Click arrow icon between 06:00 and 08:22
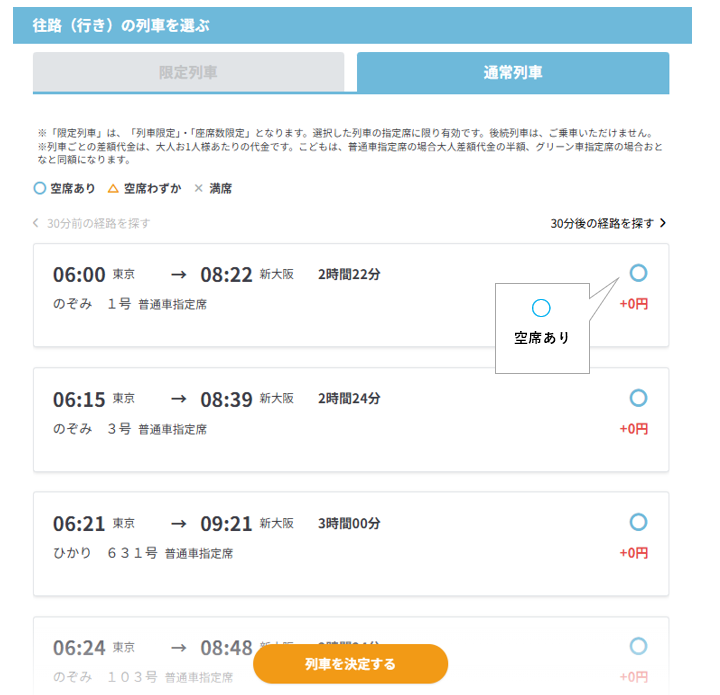This screenshot has height=695, width=720. (x=178, y=275)
